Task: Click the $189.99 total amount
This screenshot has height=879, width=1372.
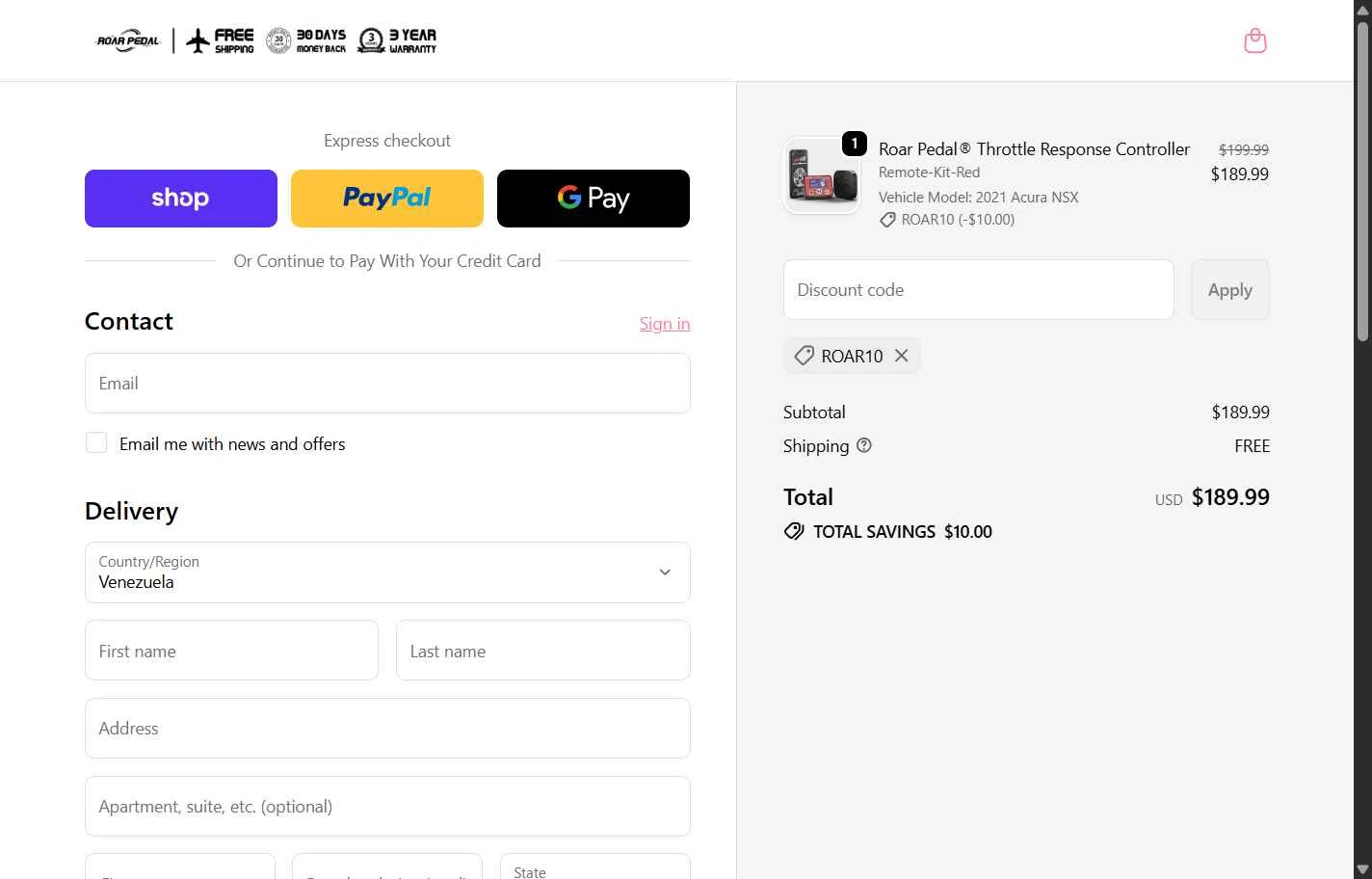Action: 1230,497
